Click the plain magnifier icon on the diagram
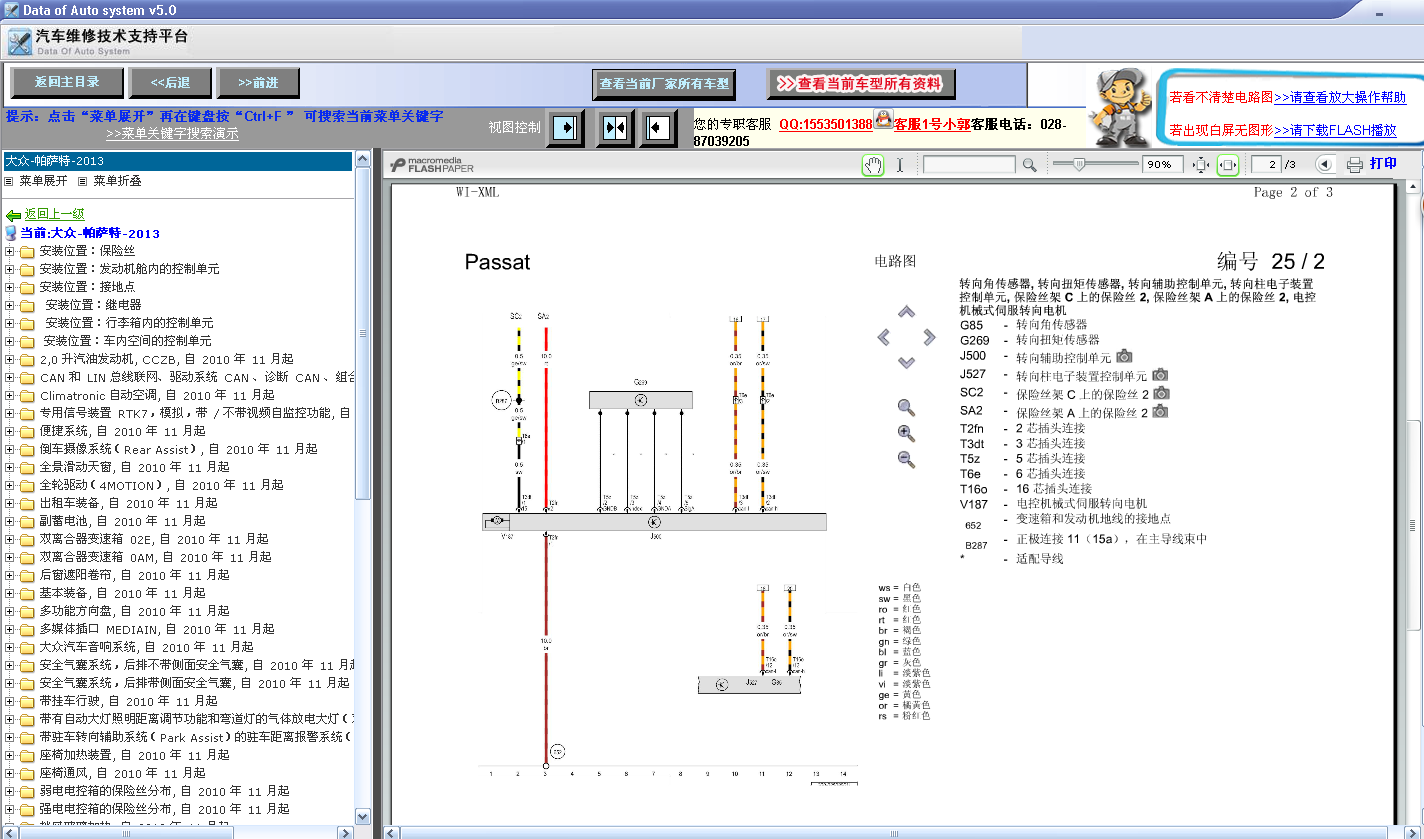Screen dimensions: 1424x839 (906, 407)
